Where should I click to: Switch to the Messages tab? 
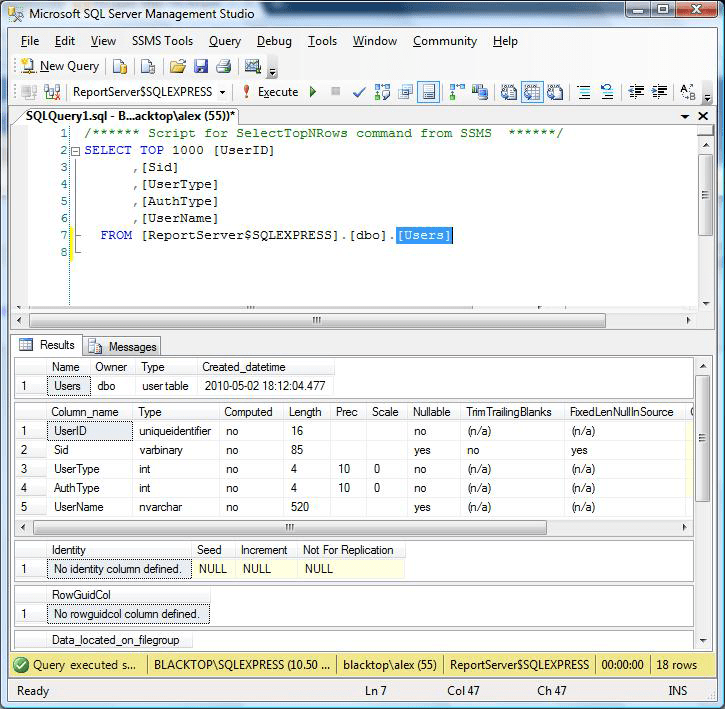[x=123, y=346]
